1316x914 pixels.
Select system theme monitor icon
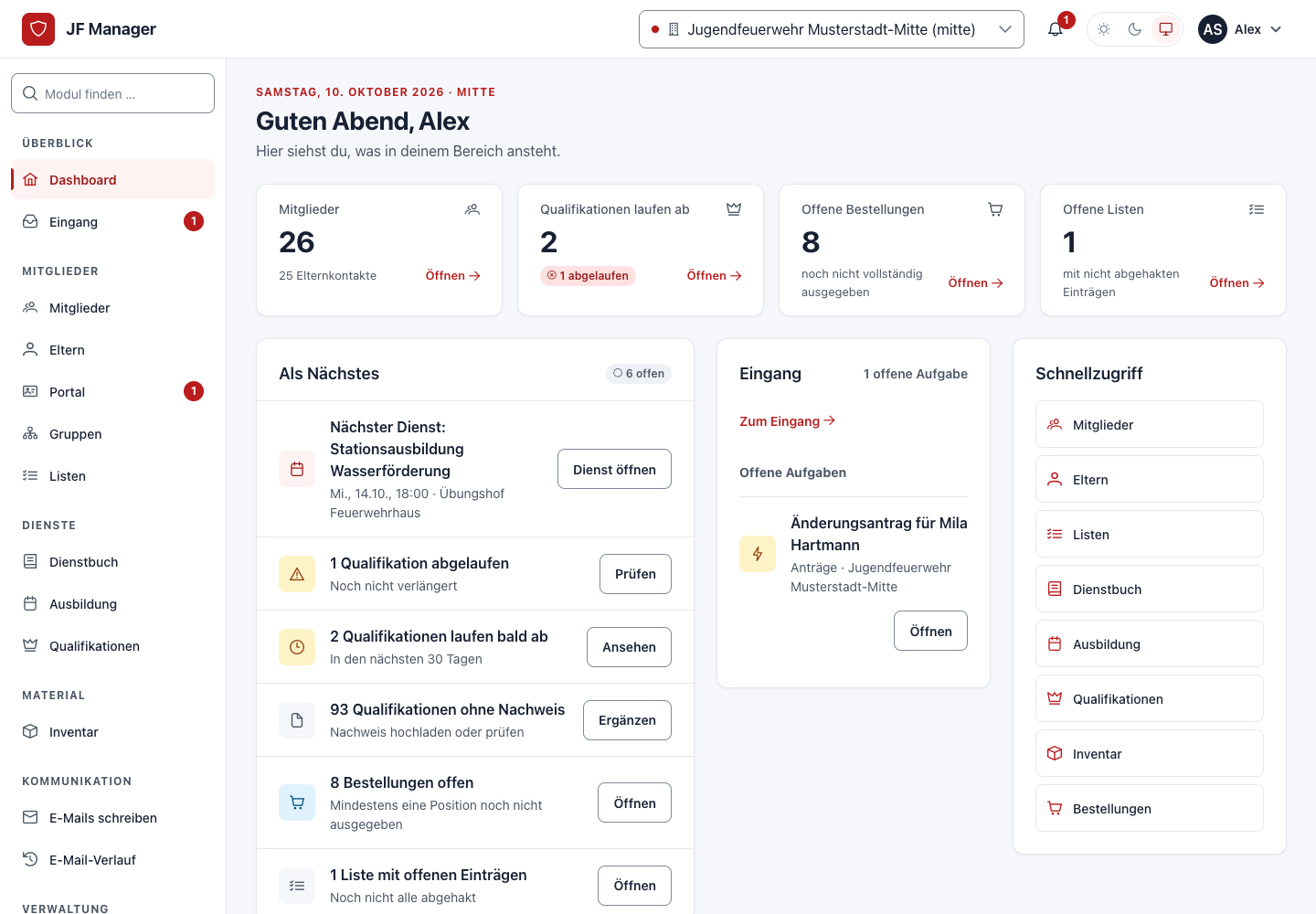point(1166,29)
